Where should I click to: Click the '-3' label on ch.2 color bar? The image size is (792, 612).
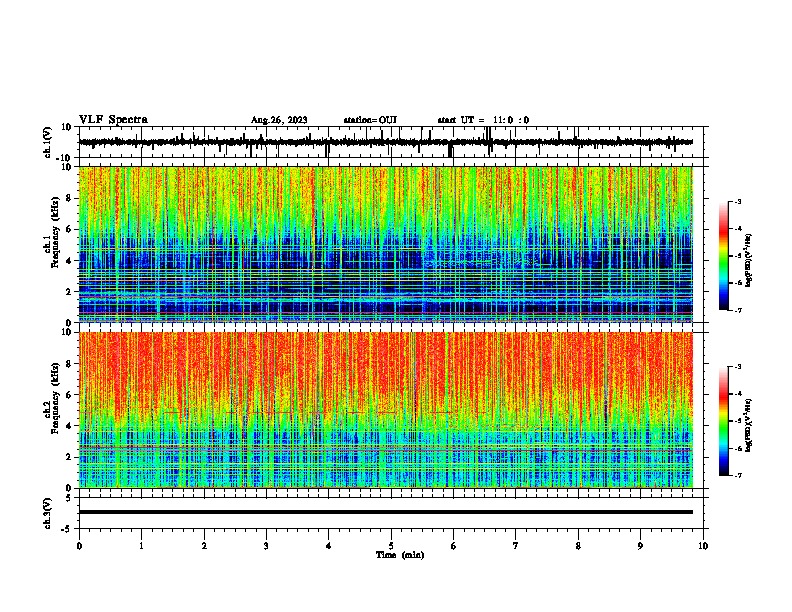(738, 367)
